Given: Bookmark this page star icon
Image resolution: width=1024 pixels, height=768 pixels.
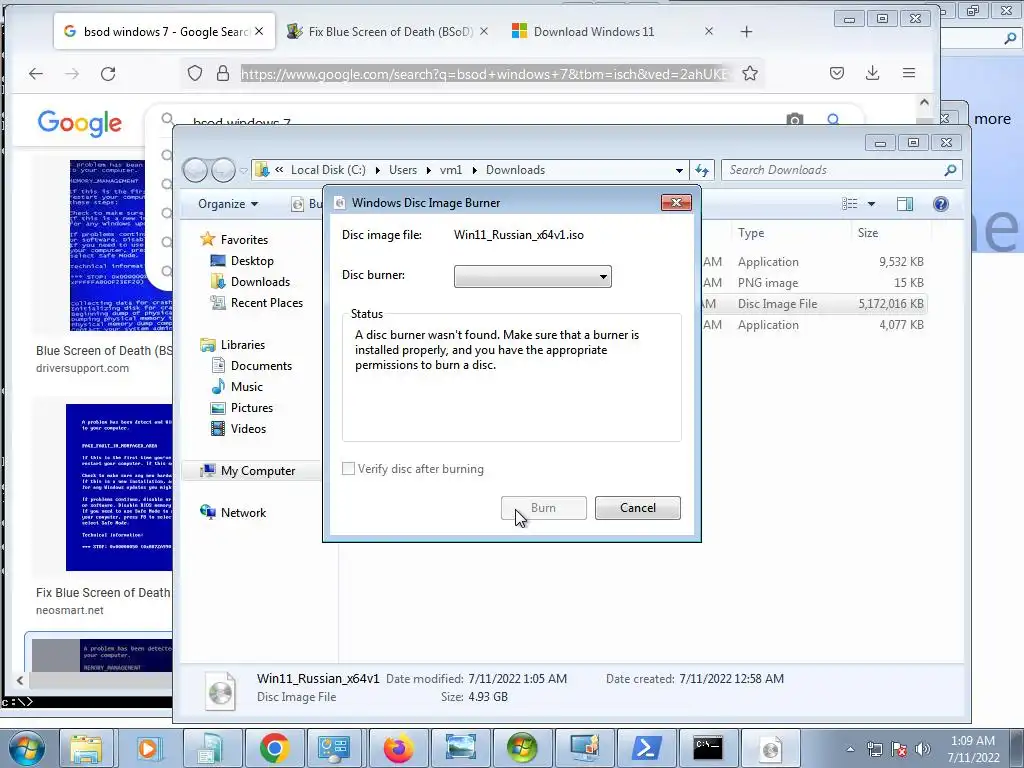Looking at the screenshot, I should click(750, 73).
